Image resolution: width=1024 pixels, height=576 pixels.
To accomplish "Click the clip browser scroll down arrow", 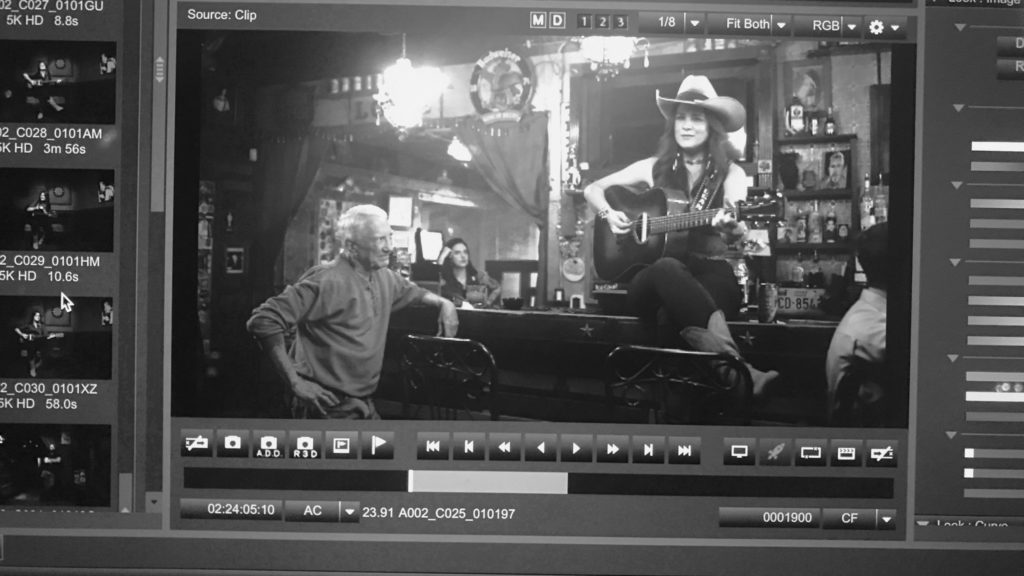I will [153, 502].
